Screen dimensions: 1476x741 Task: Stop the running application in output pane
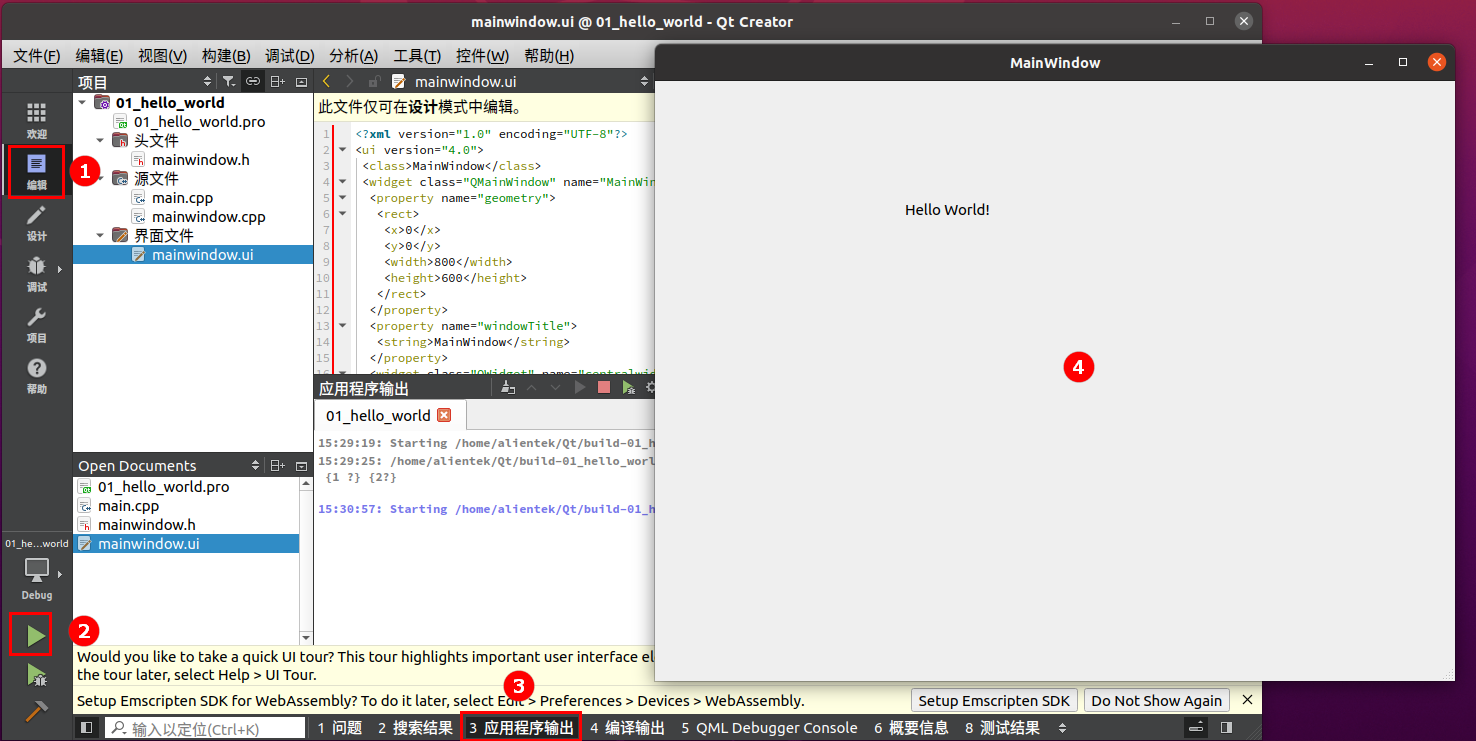pyautogui.click(x=604, y=388)
